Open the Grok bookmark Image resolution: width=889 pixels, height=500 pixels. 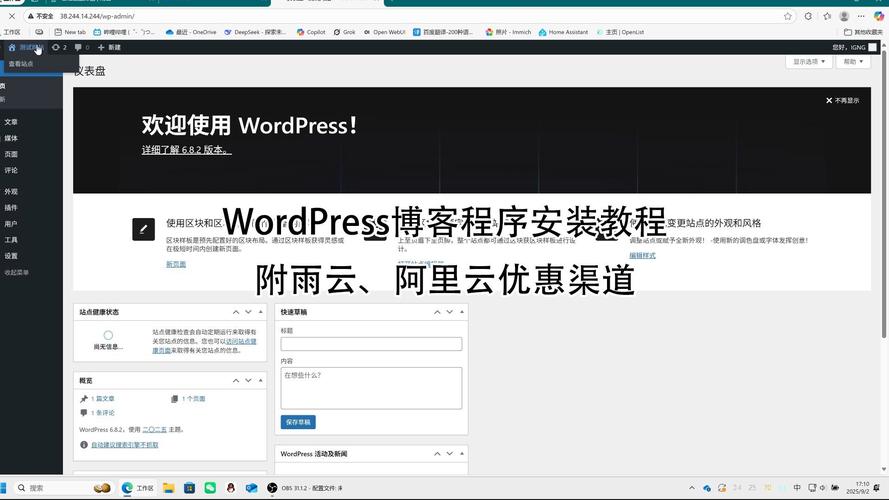tap(344, 32)
